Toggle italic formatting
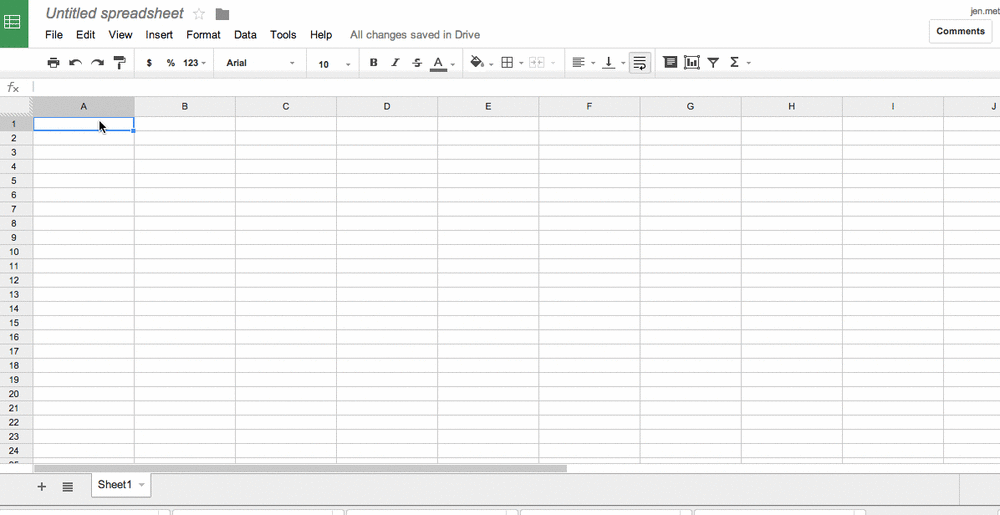Viewport: 1000px width, 515px height. [395, 63]
